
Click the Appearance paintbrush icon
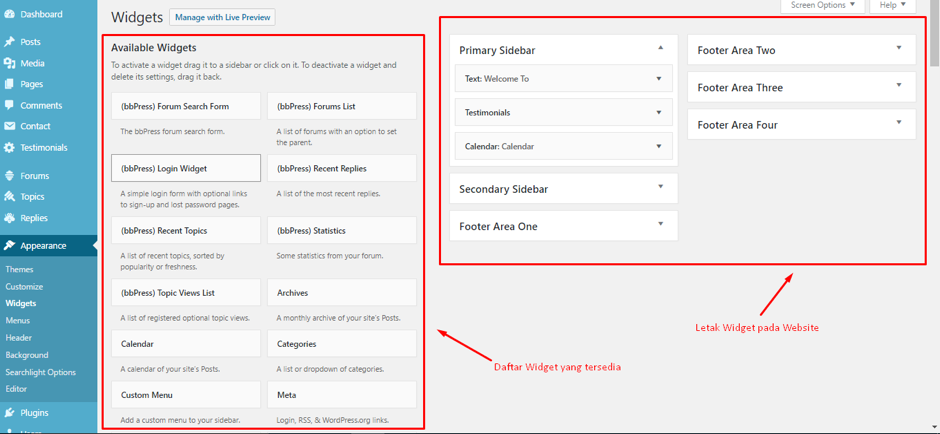9,246
